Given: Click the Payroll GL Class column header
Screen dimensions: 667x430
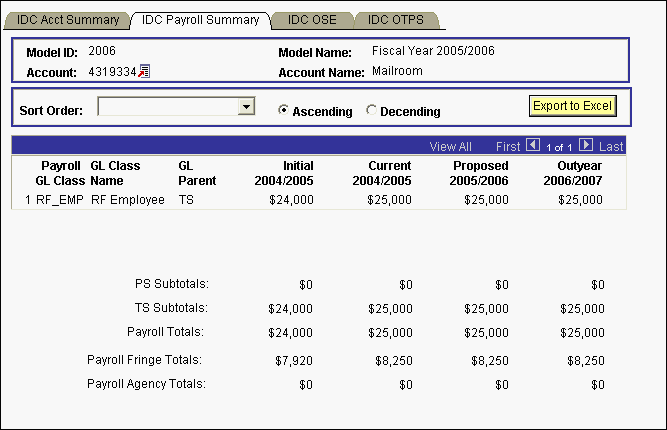Looking at the screenshot, I should pos(60,173).
